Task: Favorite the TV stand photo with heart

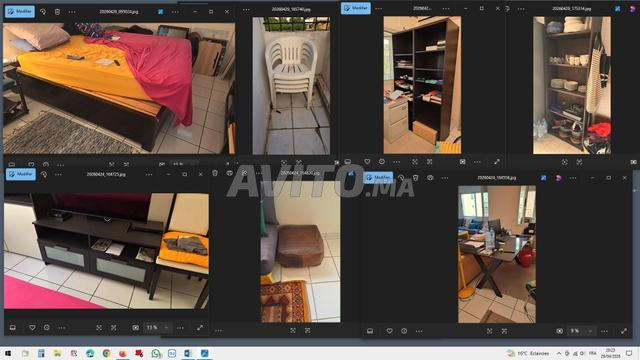Action: click(32, 327)
